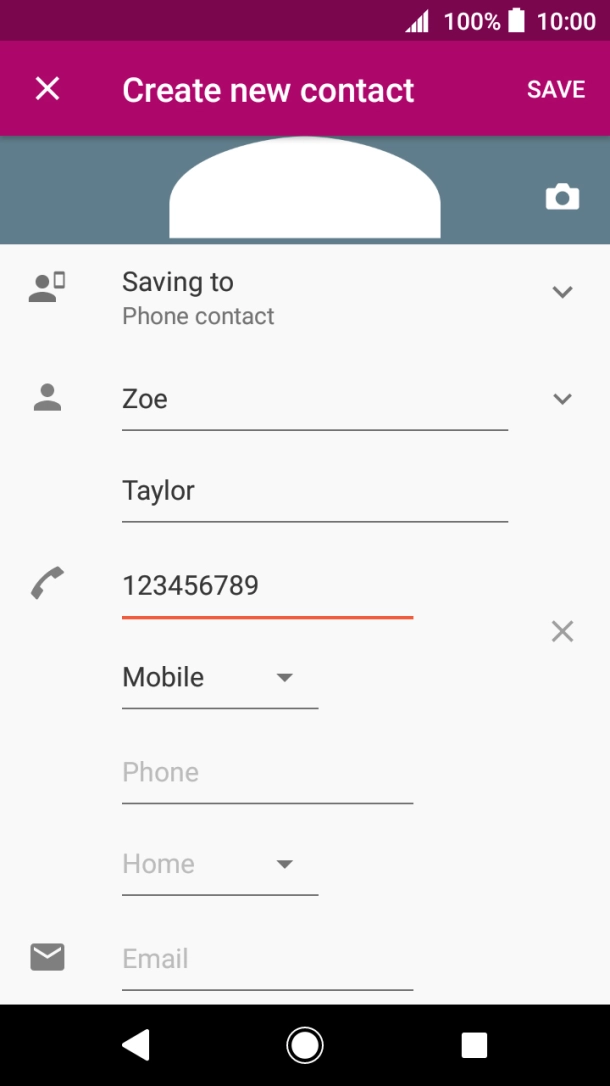Tap the Email input field
Viewport: 610px width, 1086px height.
(267, 959)
